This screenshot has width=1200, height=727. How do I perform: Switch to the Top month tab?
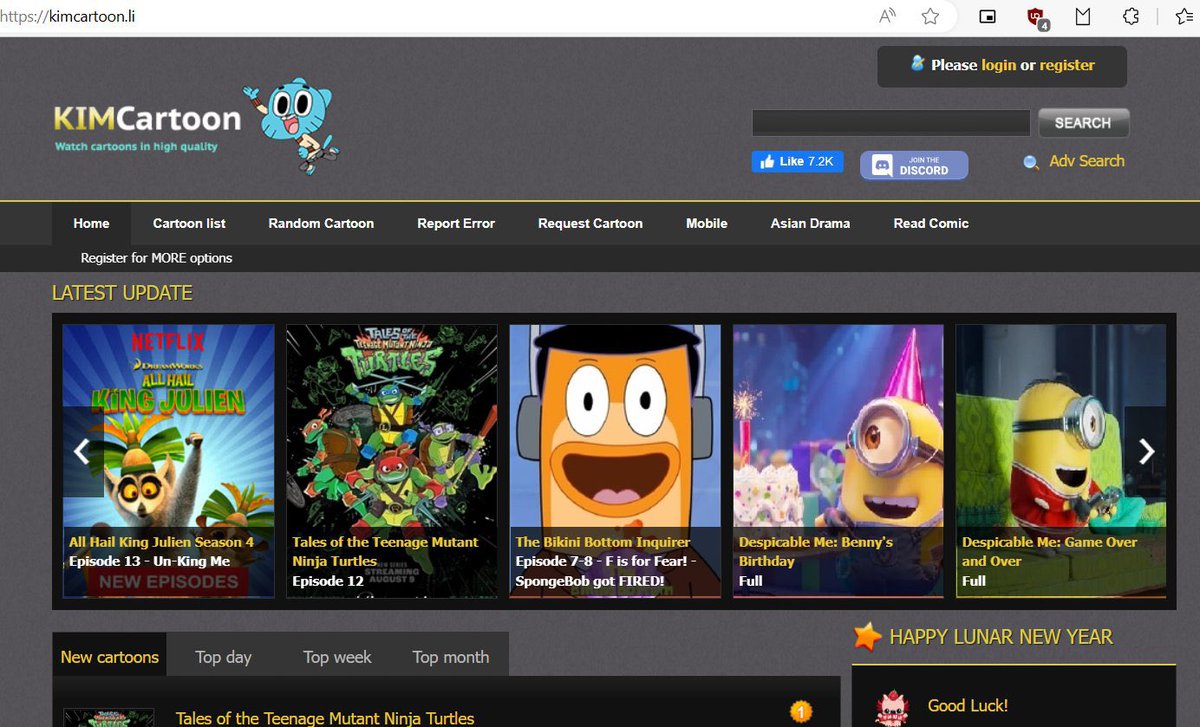(450, 657)
